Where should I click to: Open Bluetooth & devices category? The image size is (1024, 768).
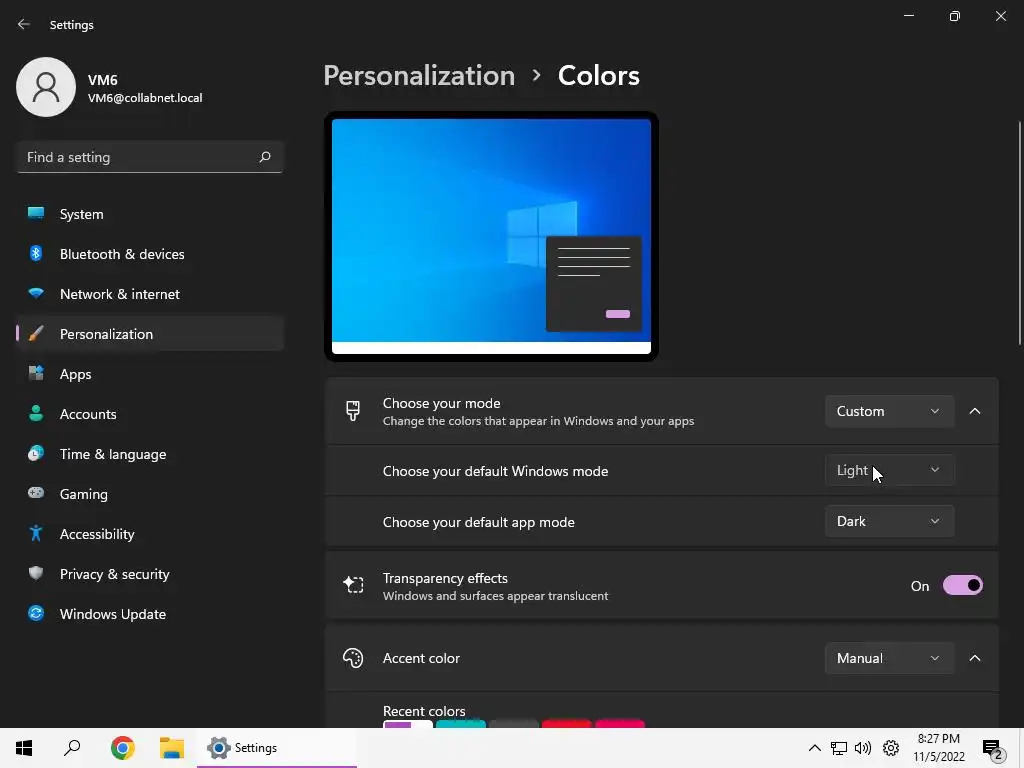click(150, 254)
